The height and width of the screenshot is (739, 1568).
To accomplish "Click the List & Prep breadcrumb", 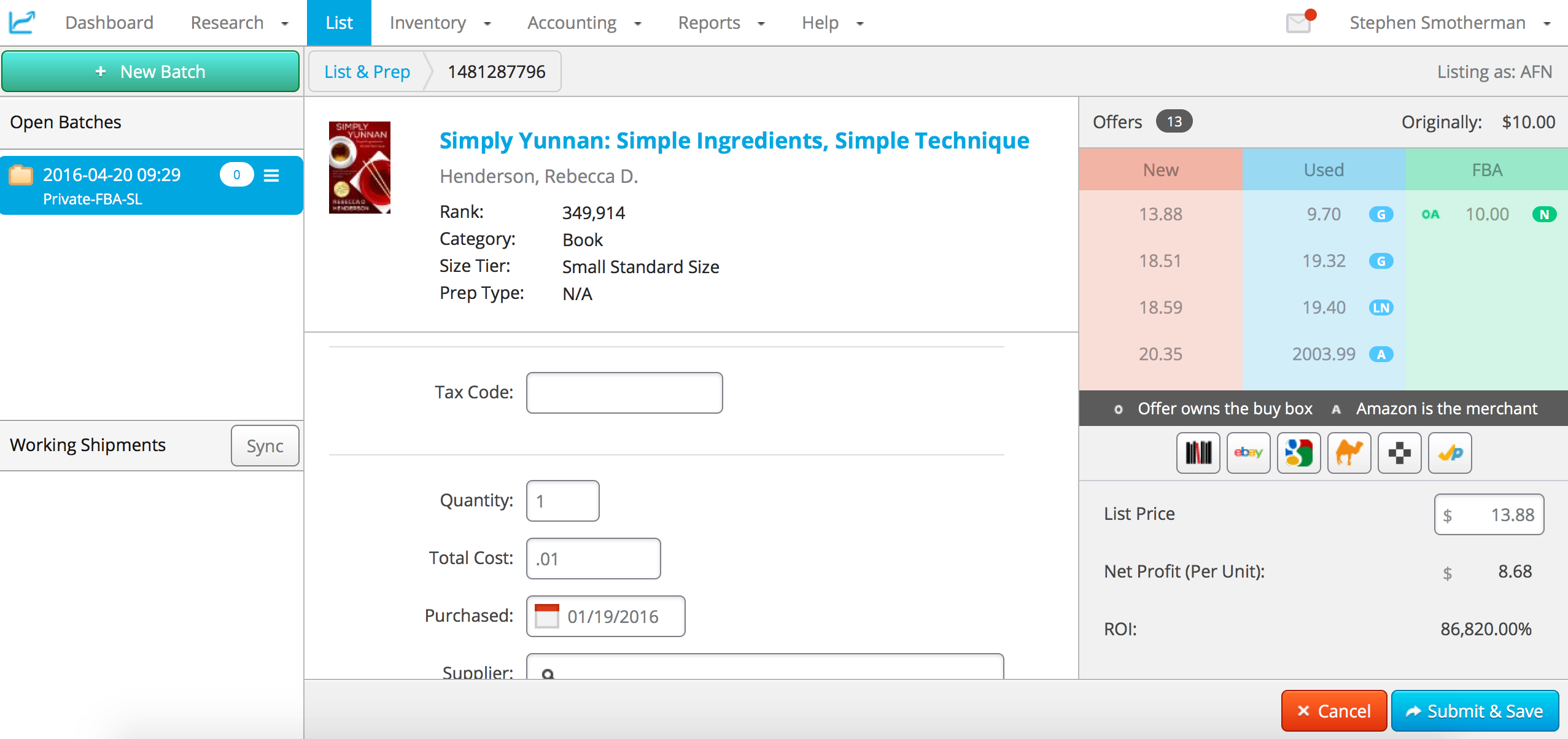I will [367, 72].
